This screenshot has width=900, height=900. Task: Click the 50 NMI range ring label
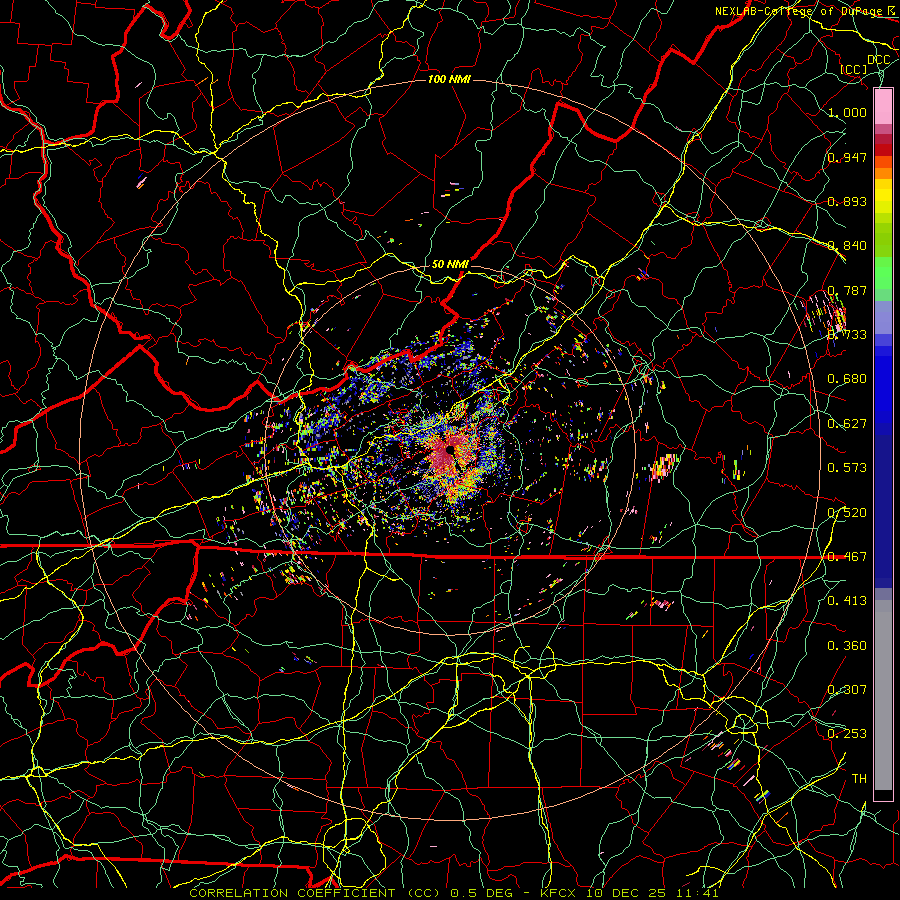(450, 264)
